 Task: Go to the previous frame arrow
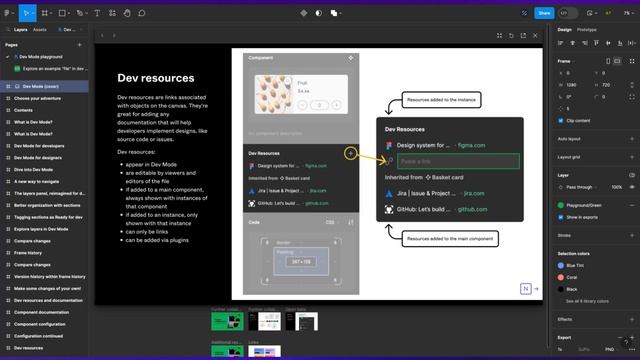click(x=102, y=36)
